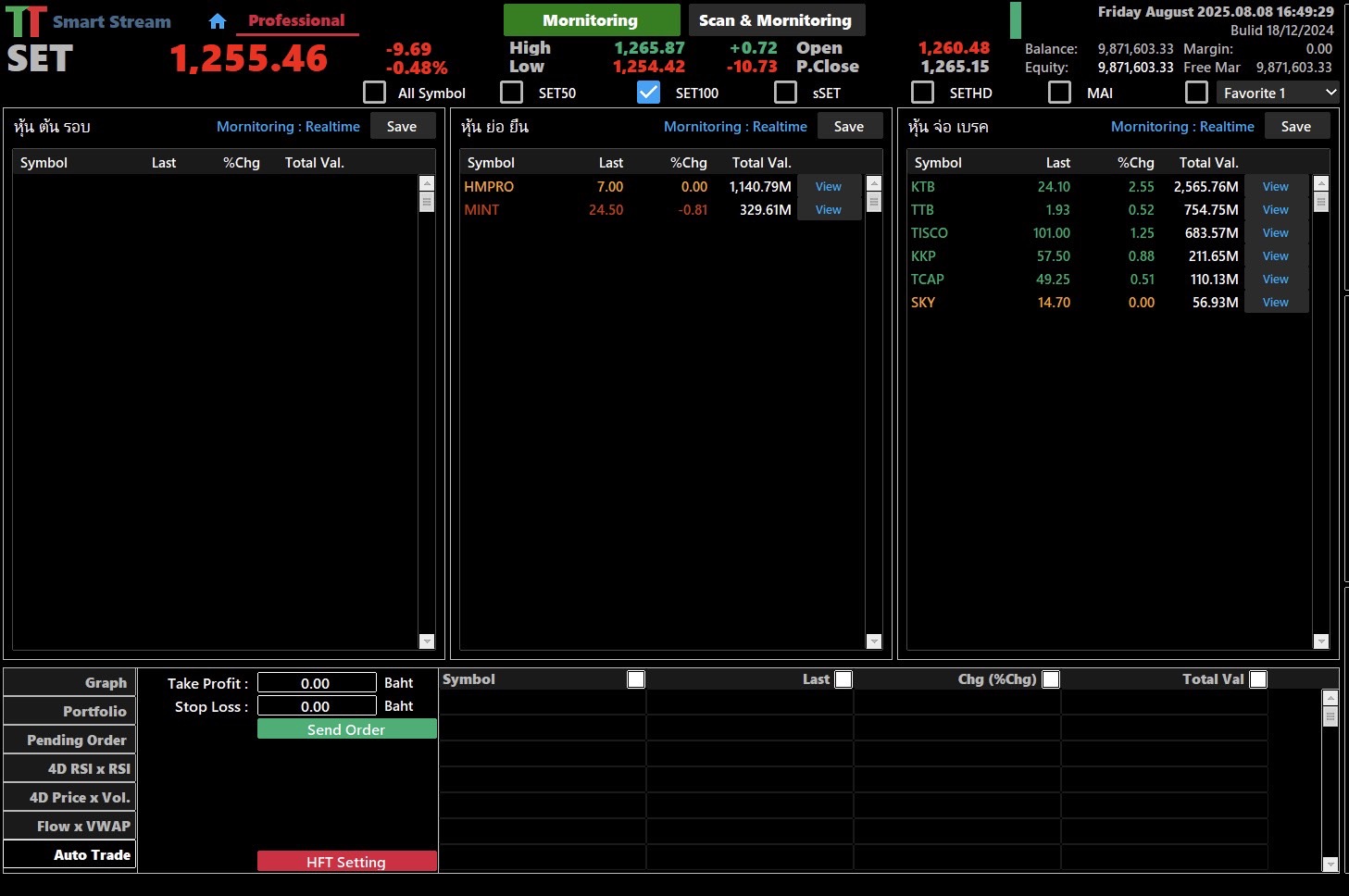This screenshot has width=1349, height=896.
Task: Click the Take Profit input field
Action: pos(317,683)
